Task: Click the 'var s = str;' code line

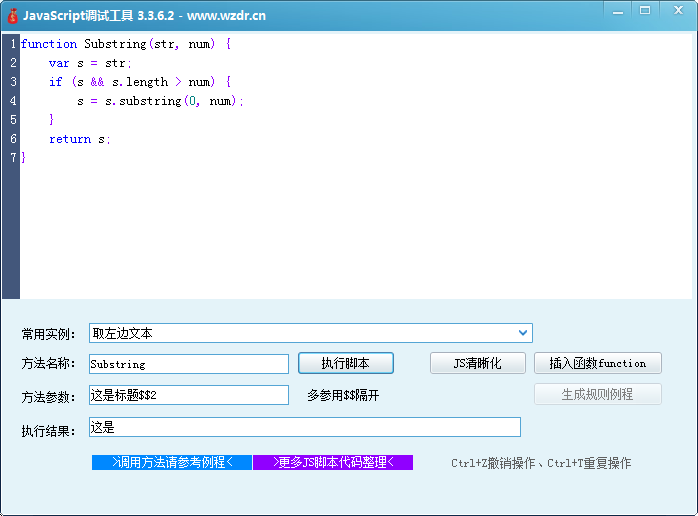Action: [90, 63]
